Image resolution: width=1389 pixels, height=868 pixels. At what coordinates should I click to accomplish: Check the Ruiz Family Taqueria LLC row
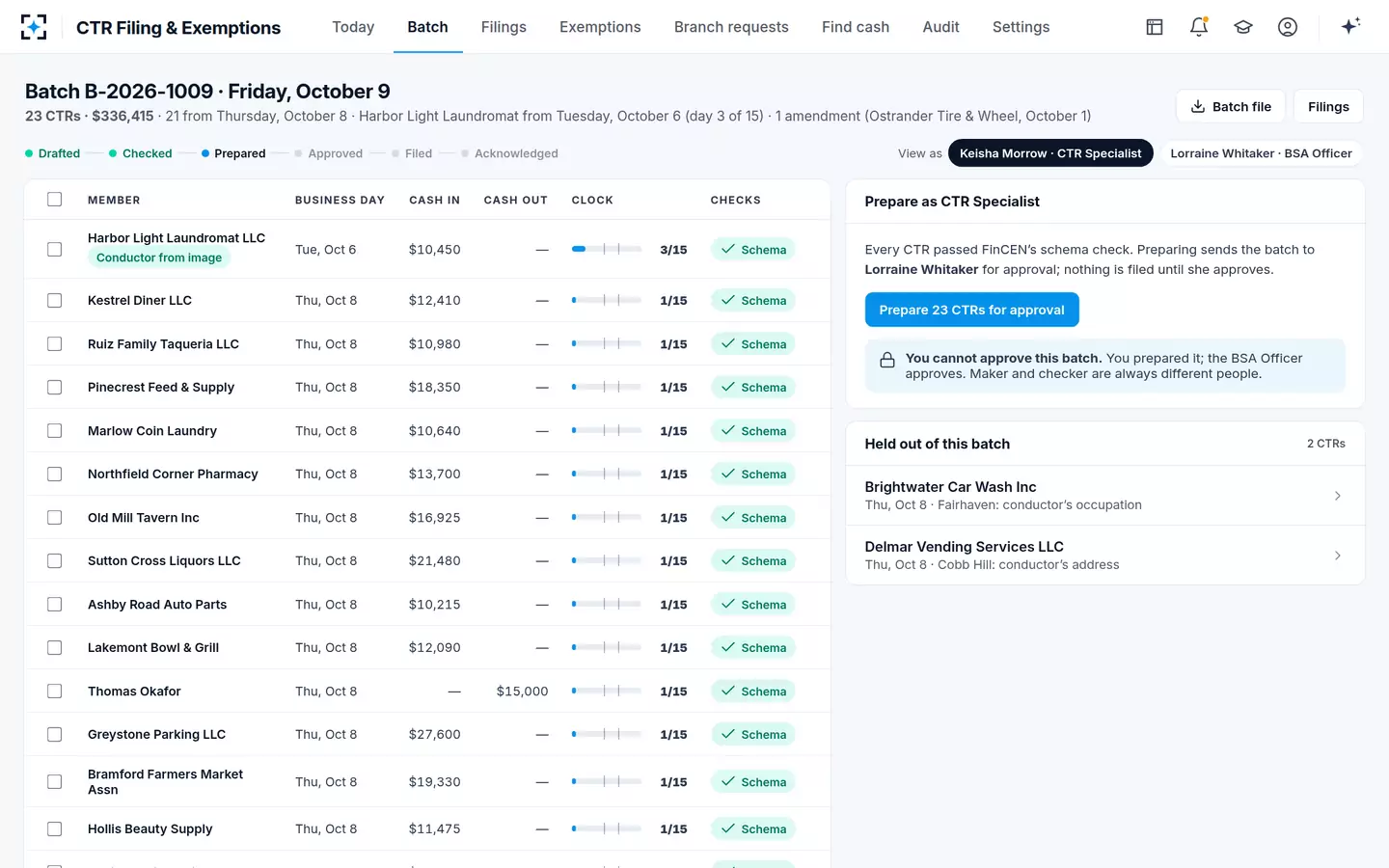tap(55, 344)
